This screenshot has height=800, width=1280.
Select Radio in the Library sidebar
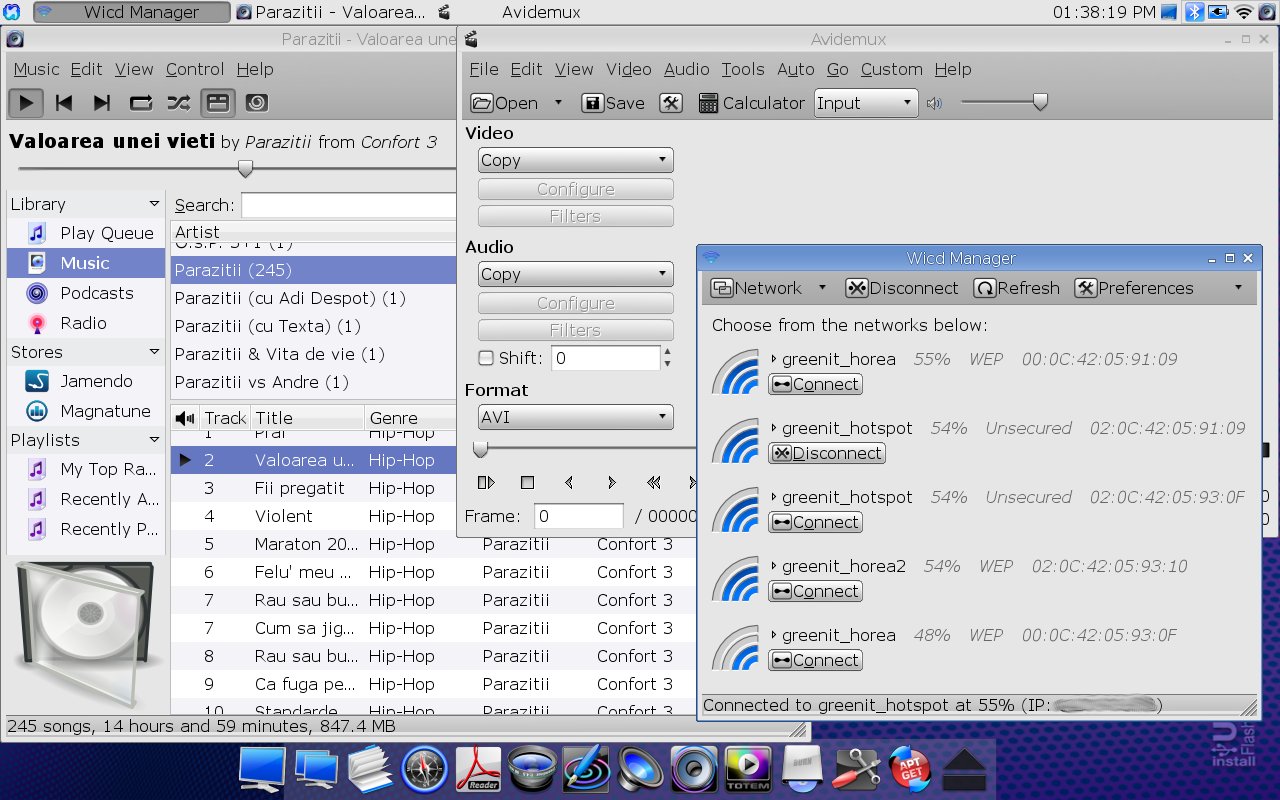[86, 323]
